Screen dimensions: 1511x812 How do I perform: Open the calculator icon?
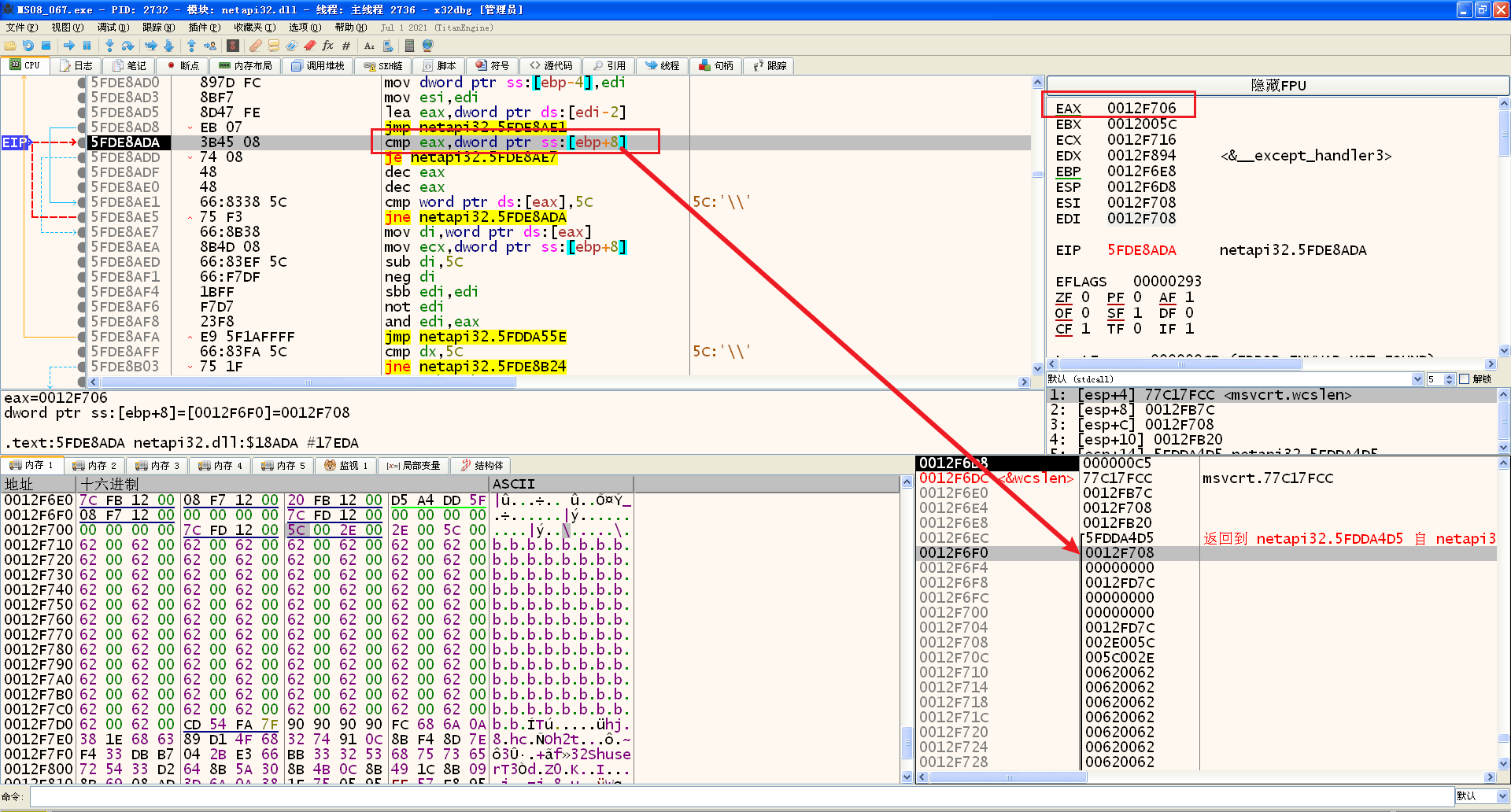(409, 46)
